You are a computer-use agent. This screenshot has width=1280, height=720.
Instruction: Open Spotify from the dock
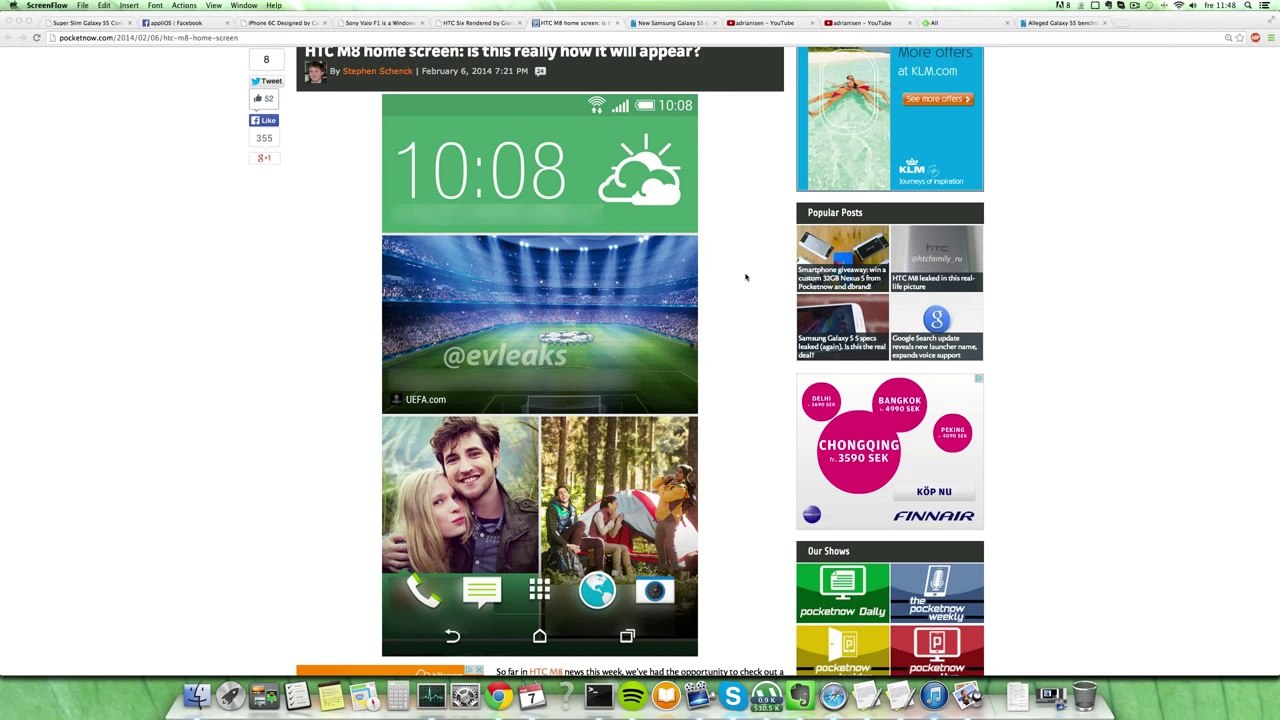[x=632, y=695]
